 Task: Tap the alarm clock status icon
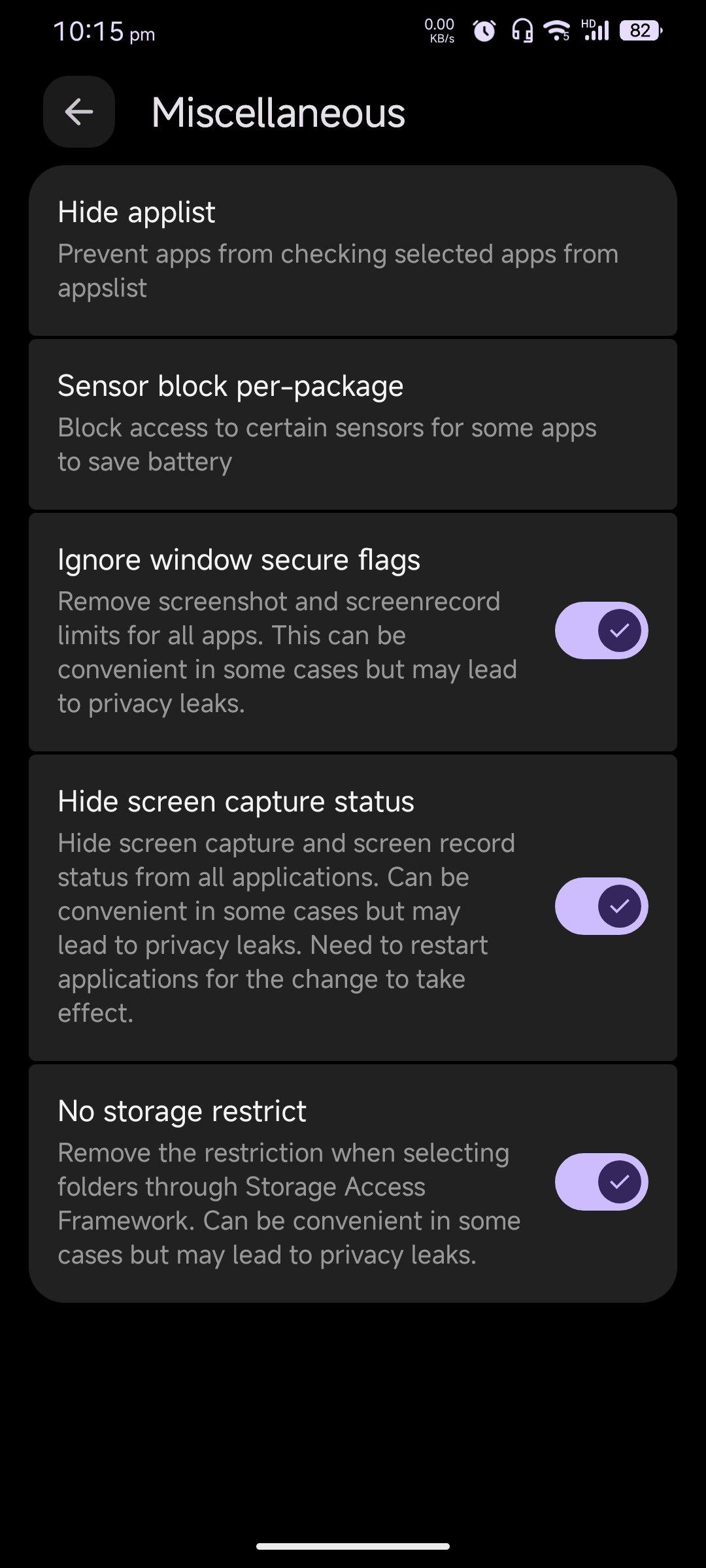coord(484,31)
